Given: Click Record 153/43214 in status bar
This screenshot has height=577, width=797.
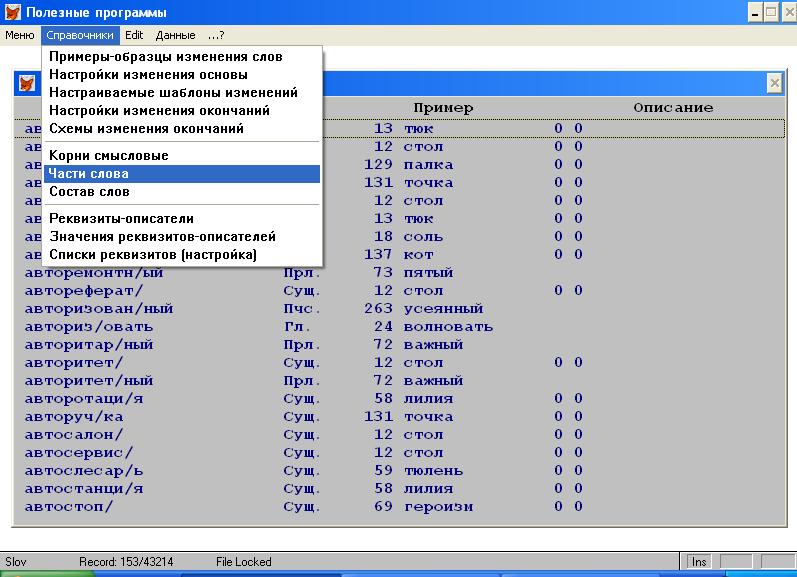Looking at the screenshot, I should click(x=126, y=562).
